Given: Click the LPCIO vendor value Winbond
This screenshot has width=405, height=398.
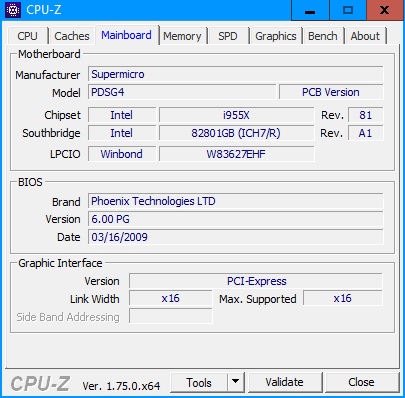Looking at the screenshot, I should coord(122,154).
